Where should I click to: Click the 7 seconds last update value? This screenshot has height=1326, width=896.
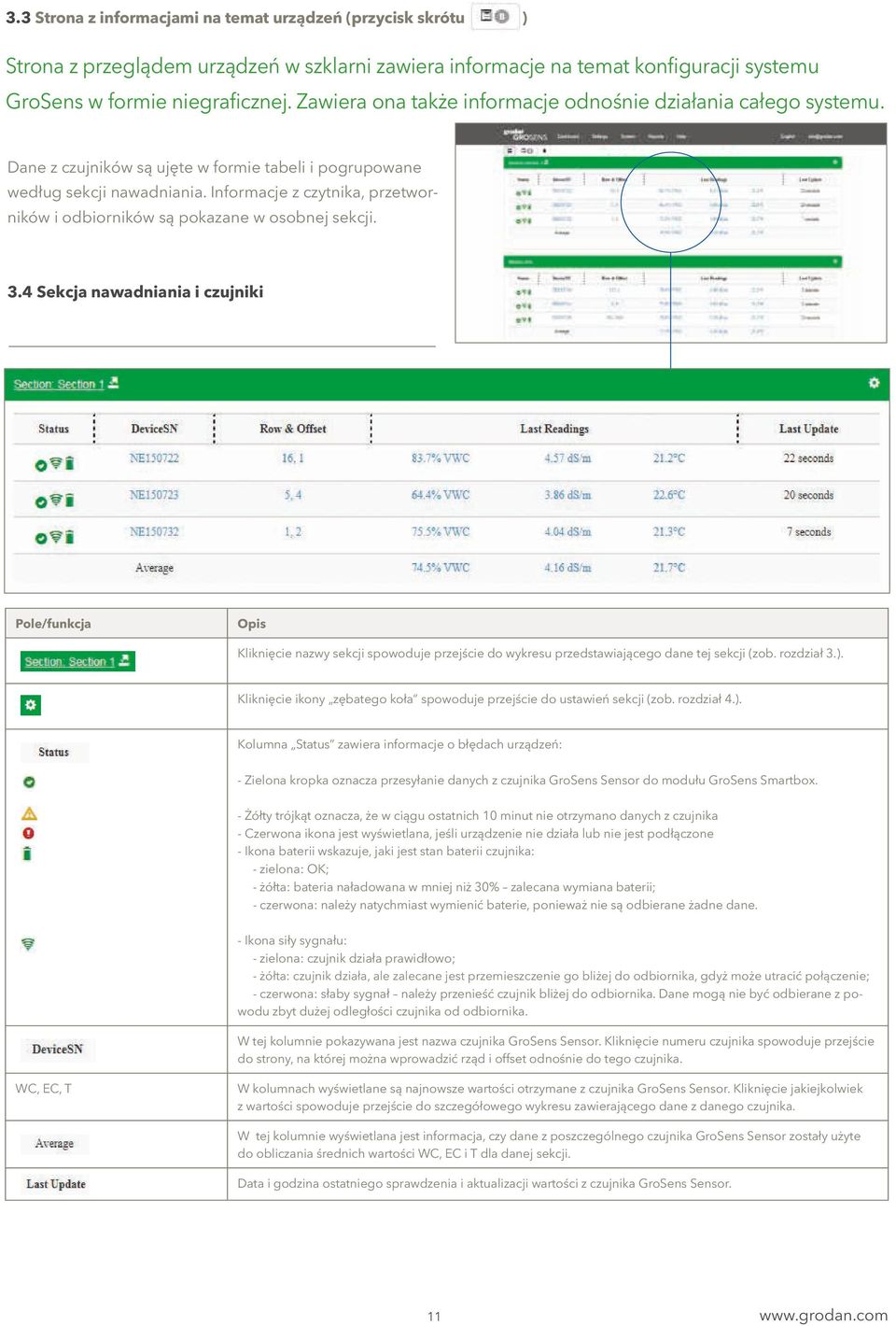[808, 531]
